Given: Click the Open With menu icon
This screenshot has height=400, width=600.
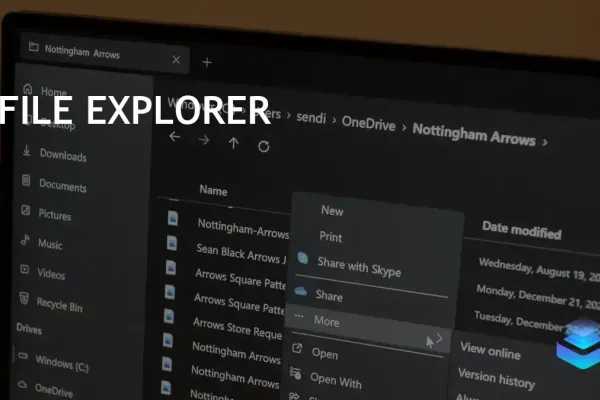Looking at the screenshot, I should [295, 373].
